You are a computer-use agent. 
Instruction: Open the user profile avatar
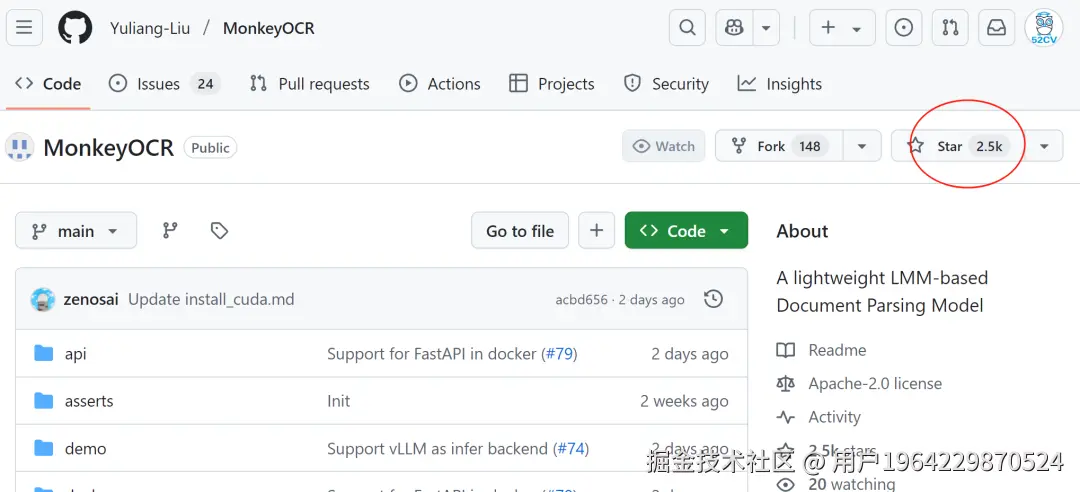tap(1044, 28)
